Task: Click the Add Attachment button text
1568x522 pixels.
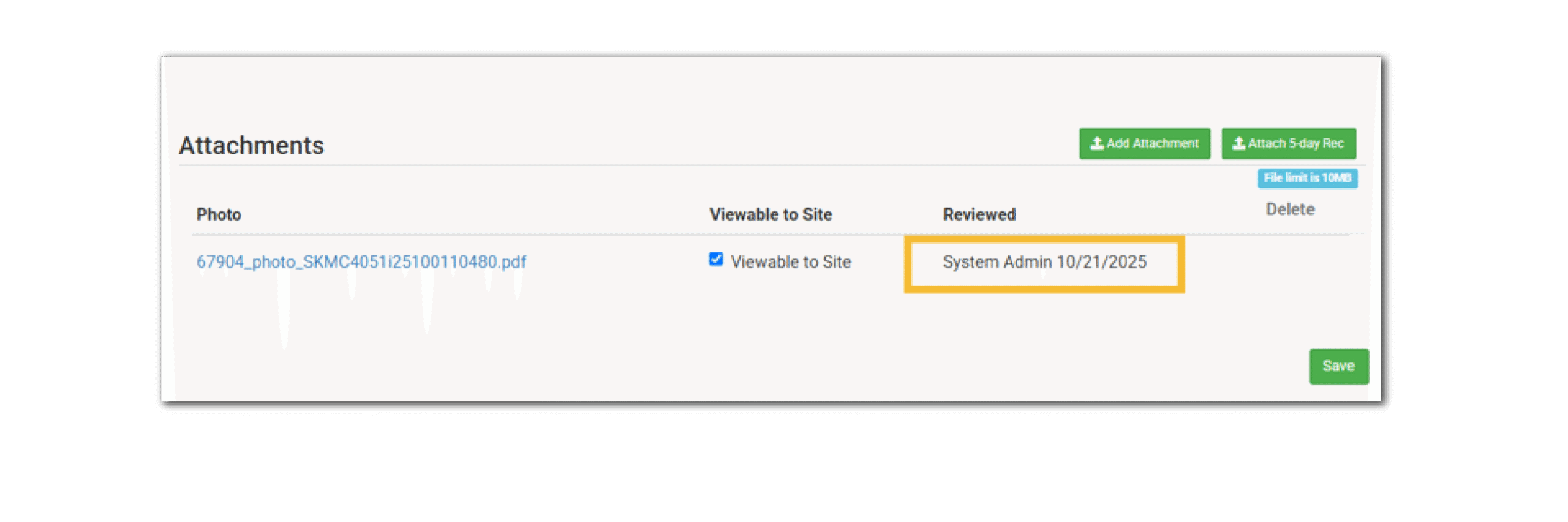Action: 1153,143
